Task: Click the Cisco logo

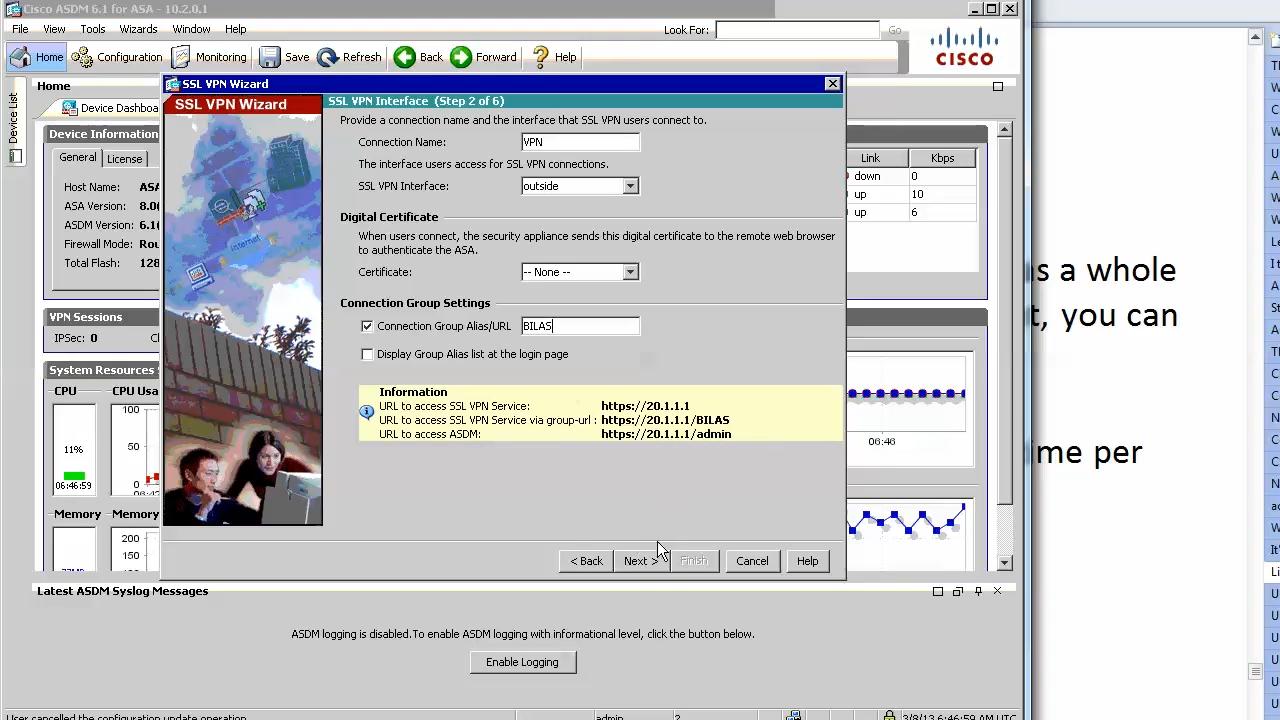Action: click(964, 47)
